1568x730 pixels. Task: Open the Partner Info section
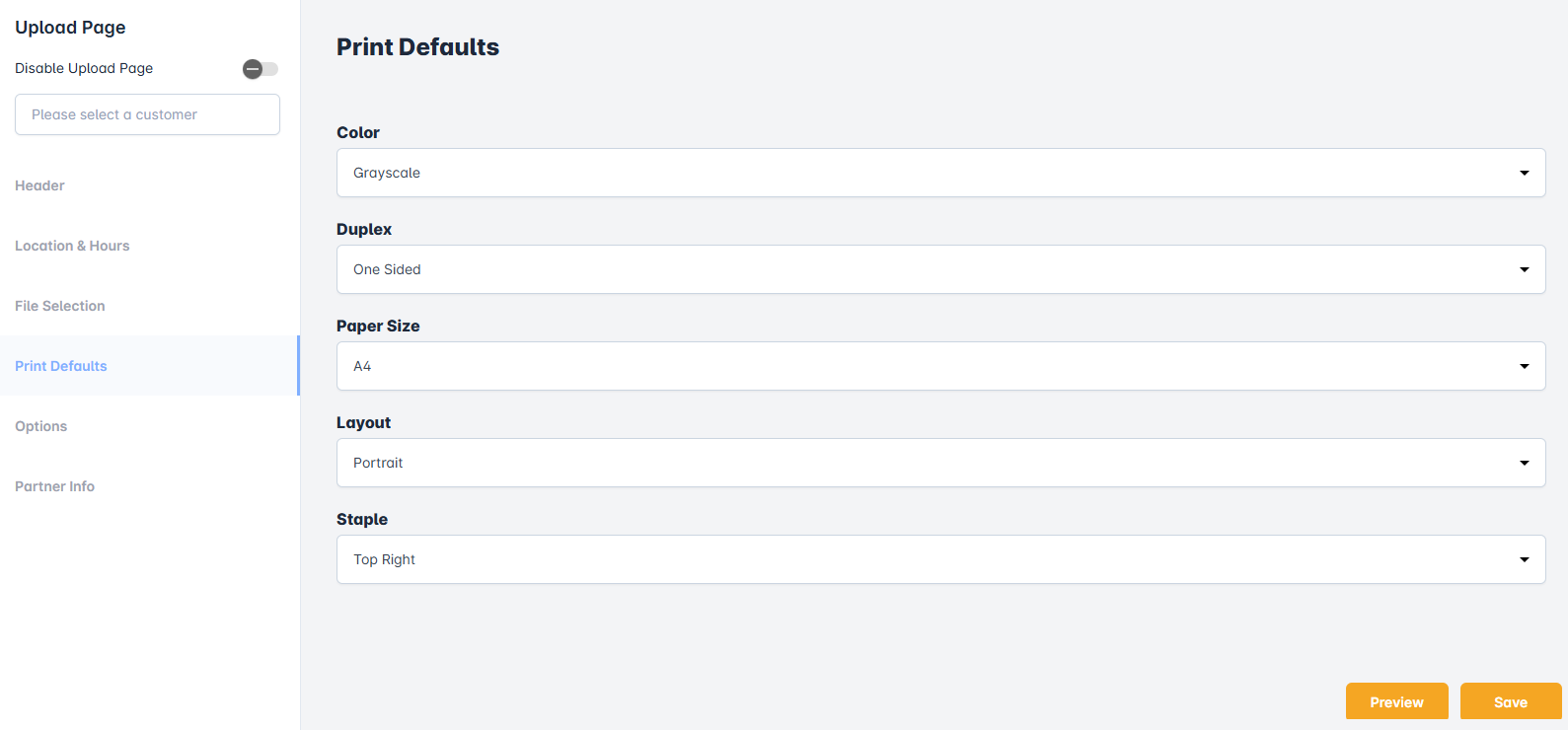pos(55,486)
